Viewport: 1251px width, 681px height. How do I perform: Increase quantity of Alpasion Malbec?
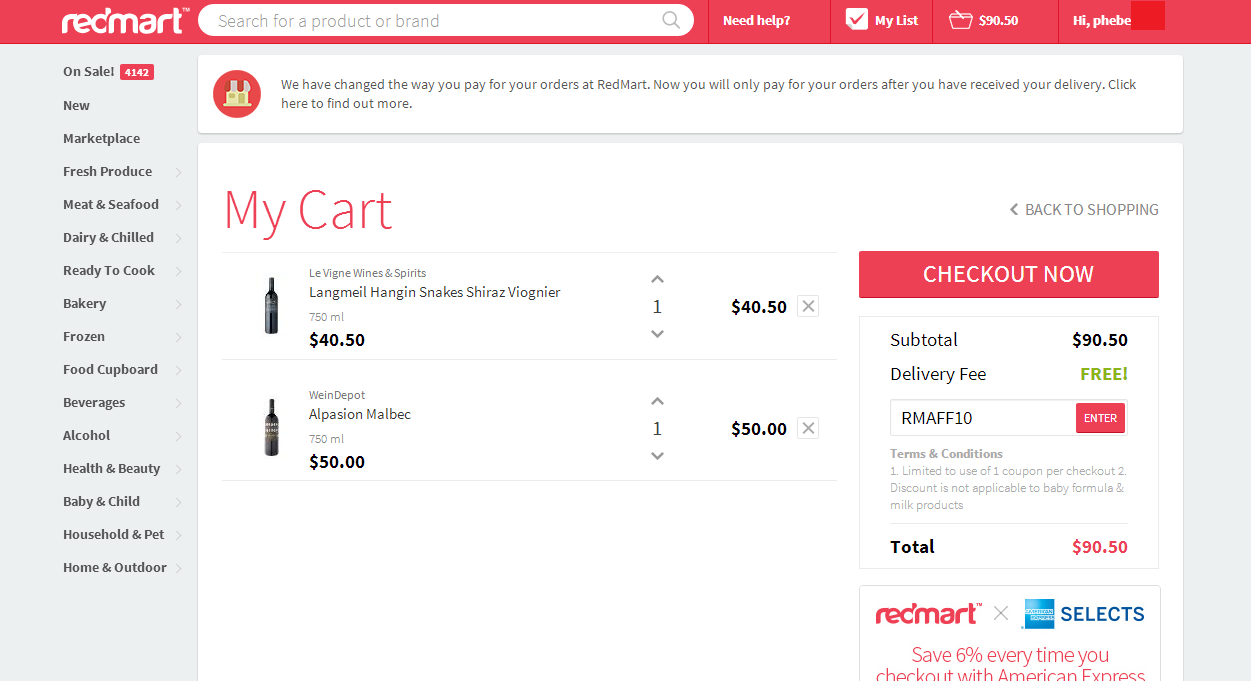coord(657,402)
